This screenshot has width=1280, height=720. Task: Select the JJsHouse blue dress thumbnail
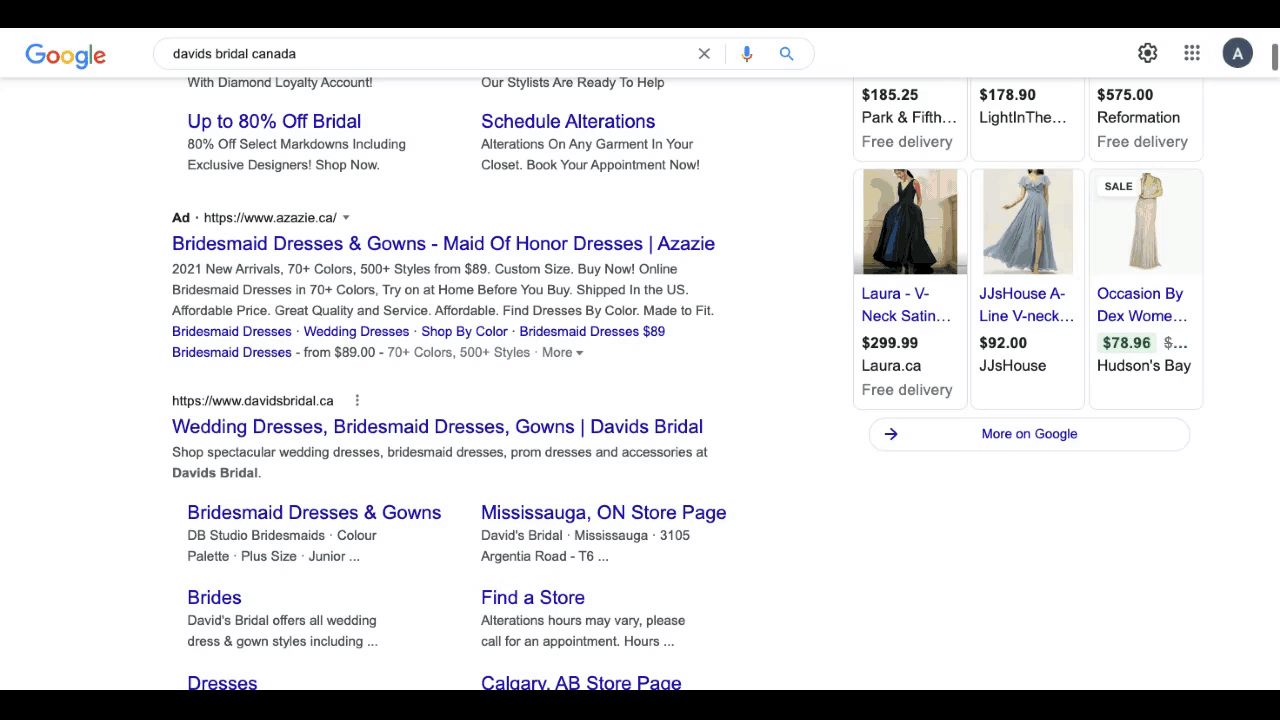[x=1027, y=222]
